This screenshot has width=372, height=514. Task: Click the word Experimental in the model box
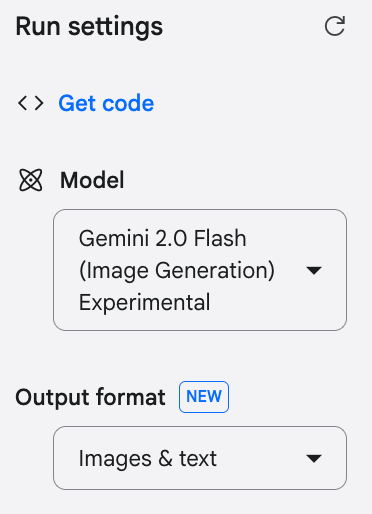[x=144, y=302]
